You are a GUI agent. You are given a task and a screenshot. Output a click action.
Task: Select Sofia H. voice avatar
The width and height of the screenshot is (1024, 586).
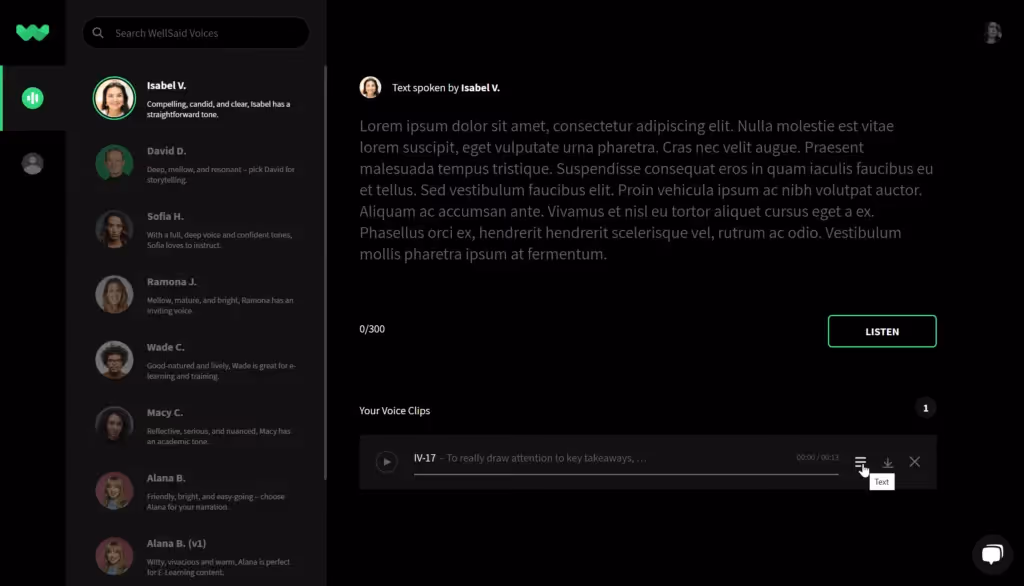[x=114, y=229]
